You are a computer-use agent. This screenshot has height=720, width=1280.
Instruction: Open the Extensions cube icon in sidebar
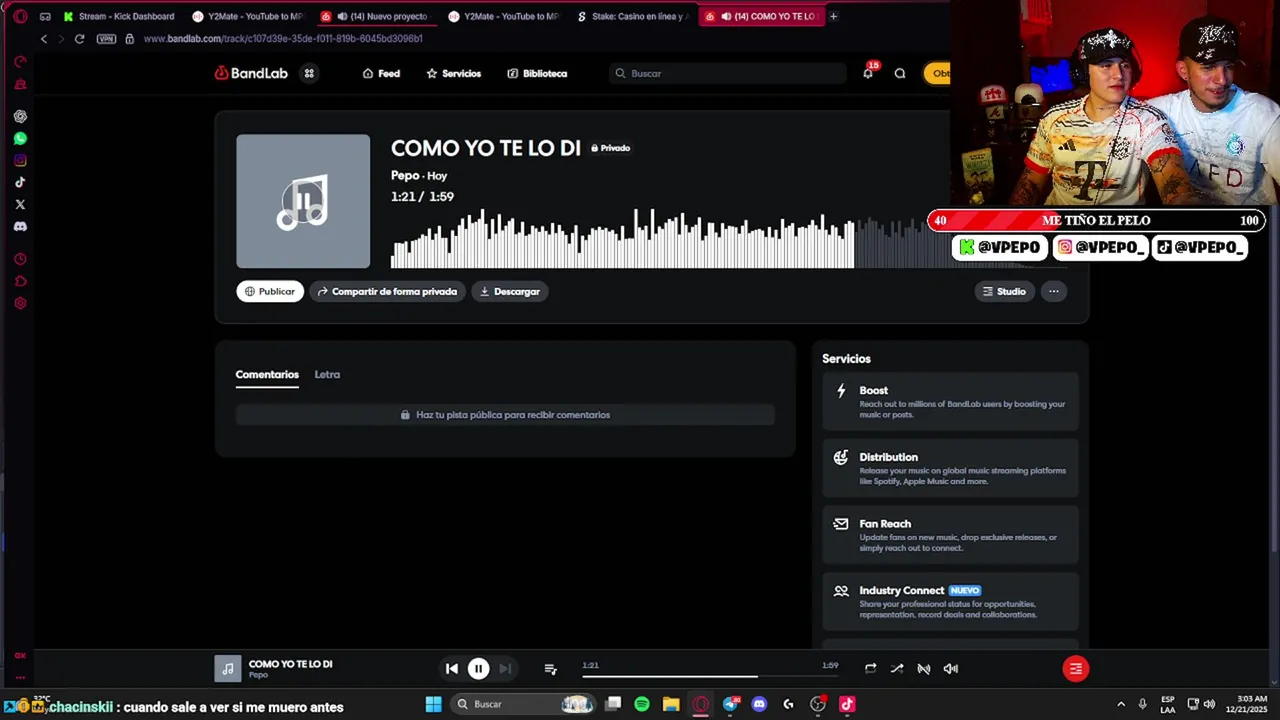coord(20,281)
